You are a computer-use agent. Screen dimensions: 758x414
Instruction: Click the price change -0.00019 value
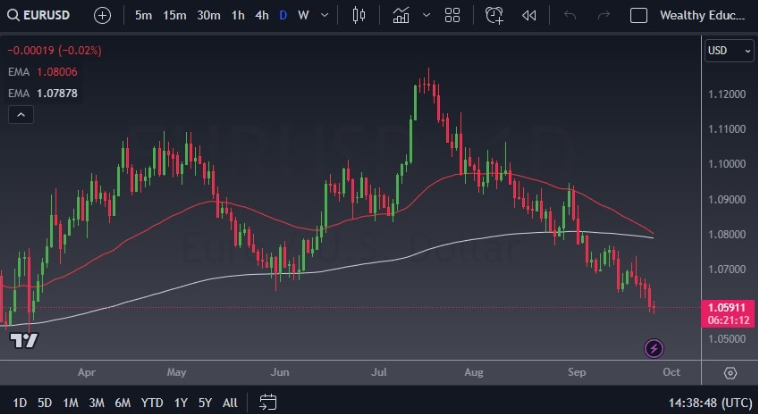click(55, 50)
